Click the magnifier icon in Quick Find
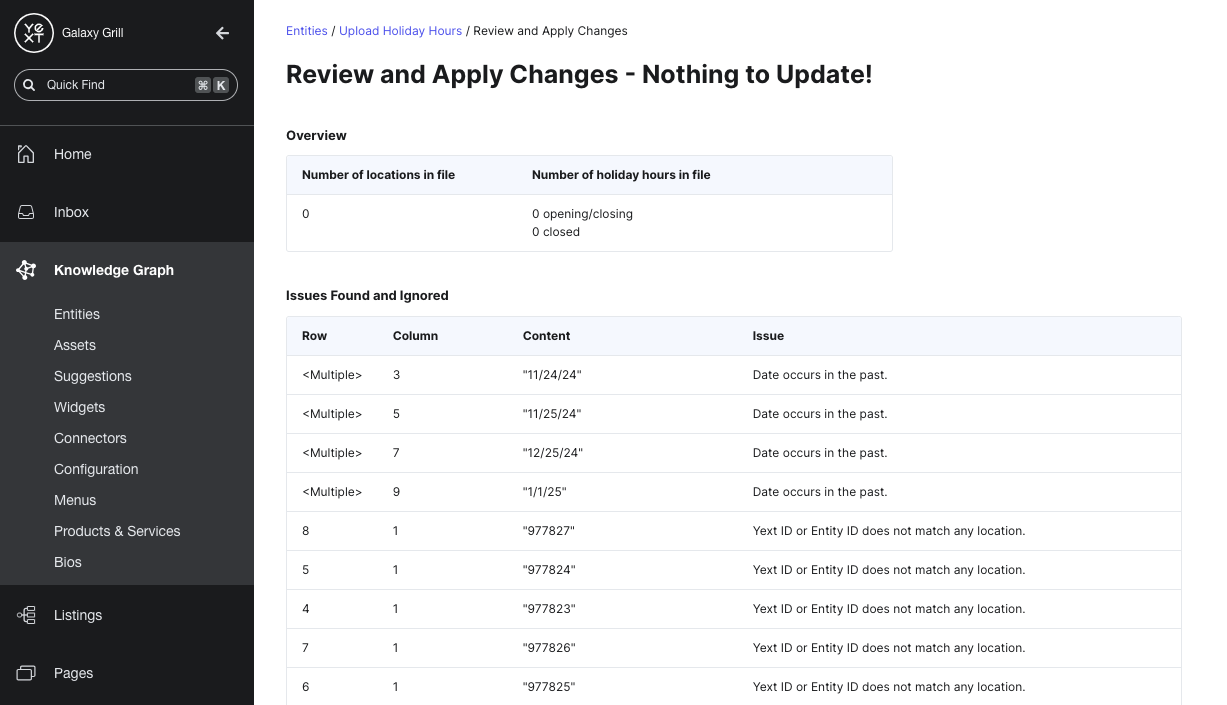 [x=28, y=85]
